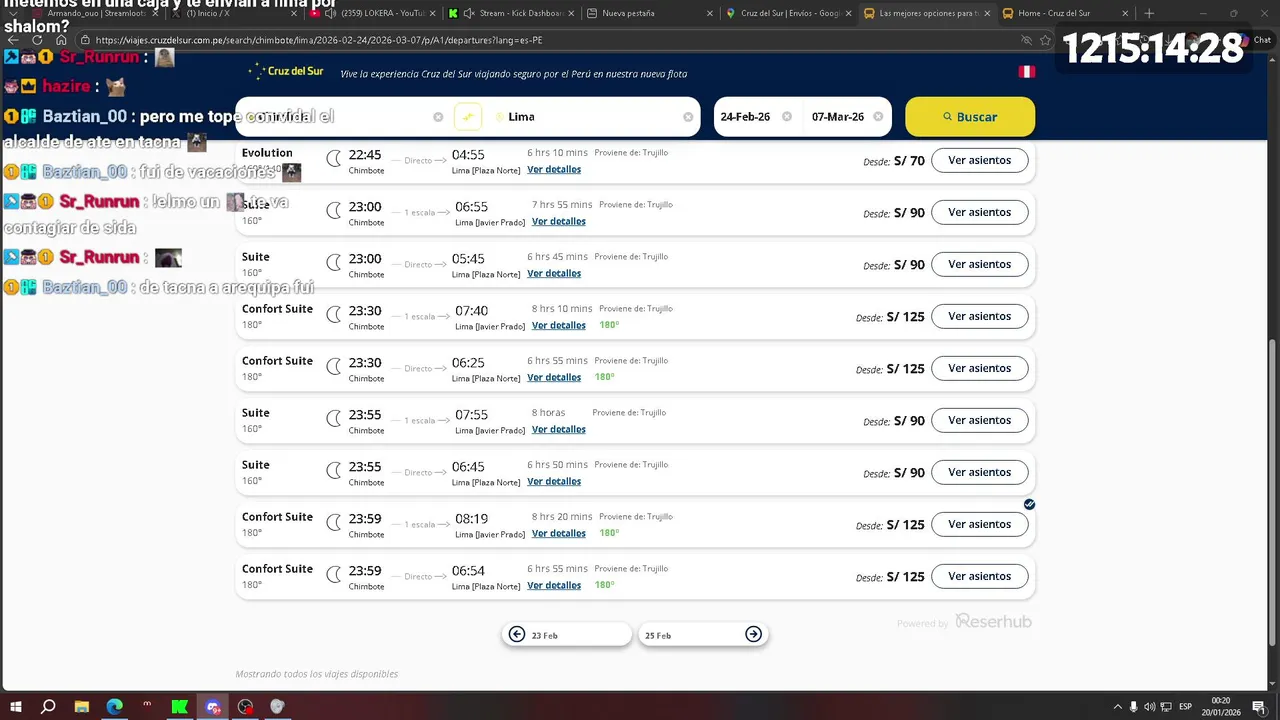This screenshot has width=1280, height=720.
Task: Open Ver detalles for 23:00 to 06:55 trip
Action: pos(558,222)
